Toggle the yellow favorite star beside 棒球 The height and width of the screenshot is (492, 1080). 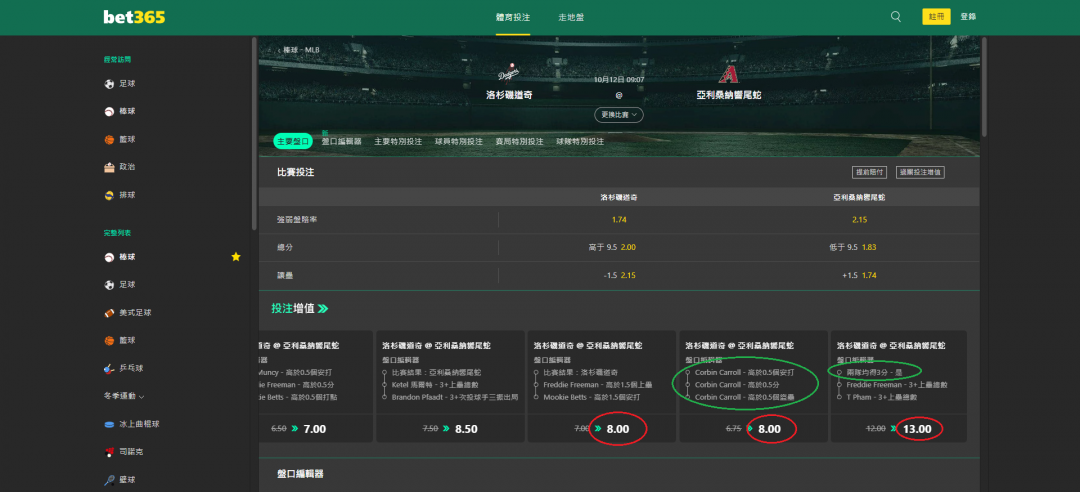pos(236,257)
